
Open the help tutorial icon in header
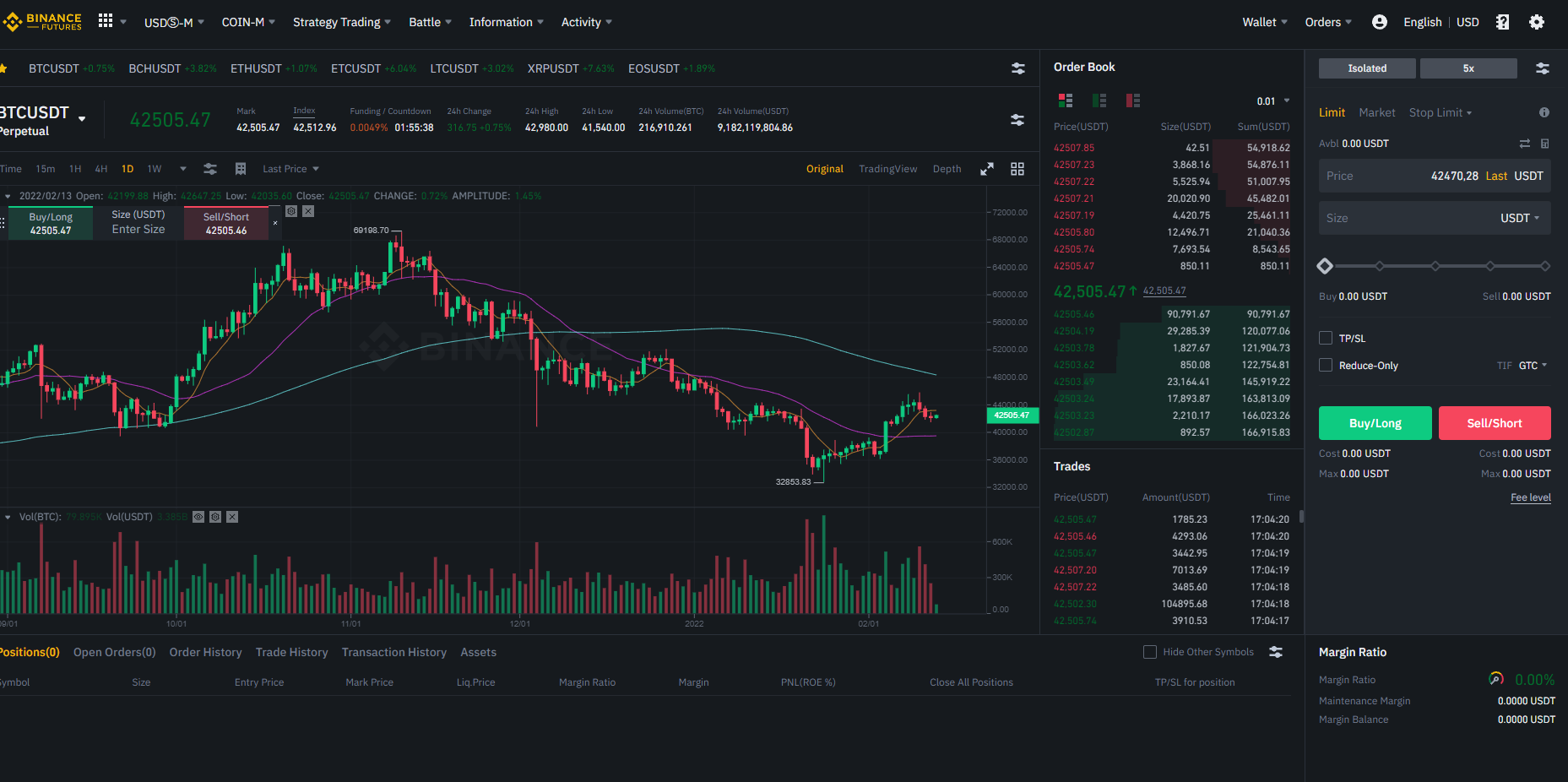(x=1502, y=22)
